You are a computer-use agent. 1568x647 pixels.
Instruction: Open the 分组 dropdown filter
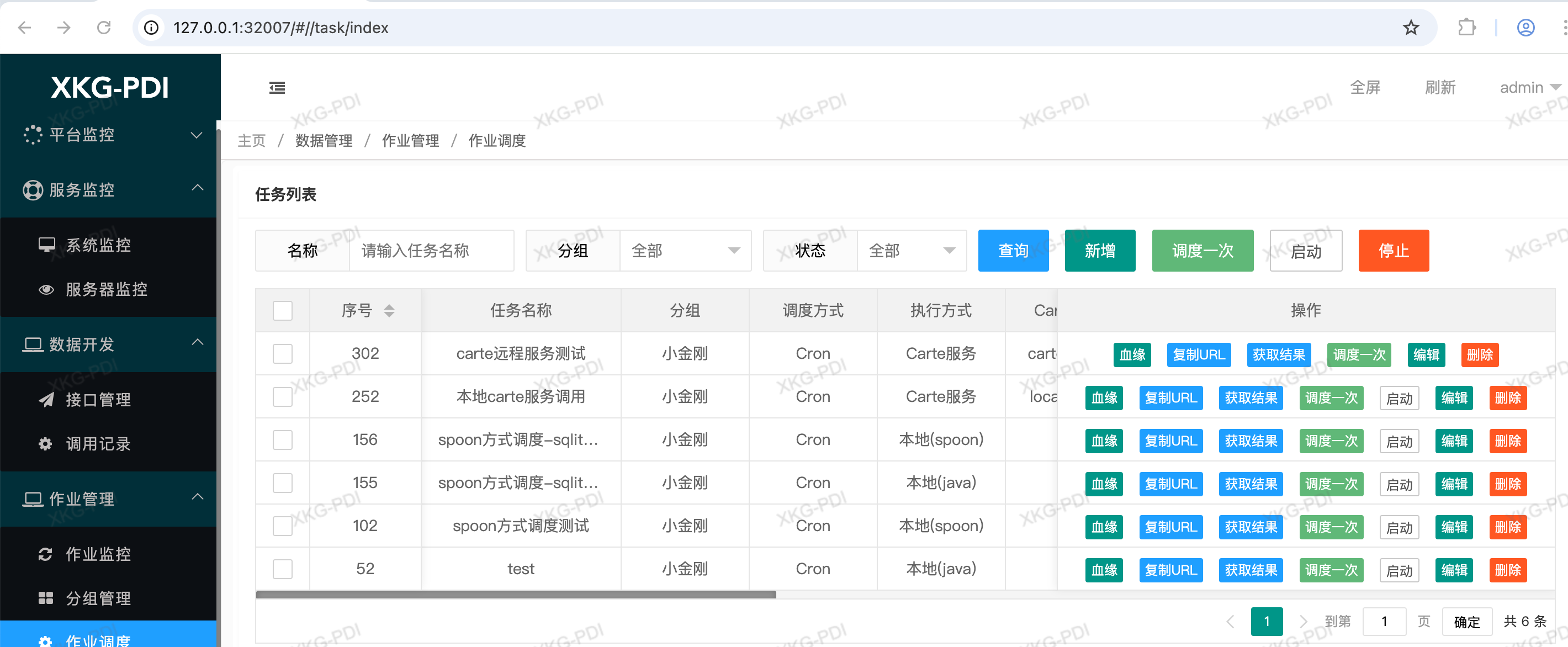[x=684, y=250]
